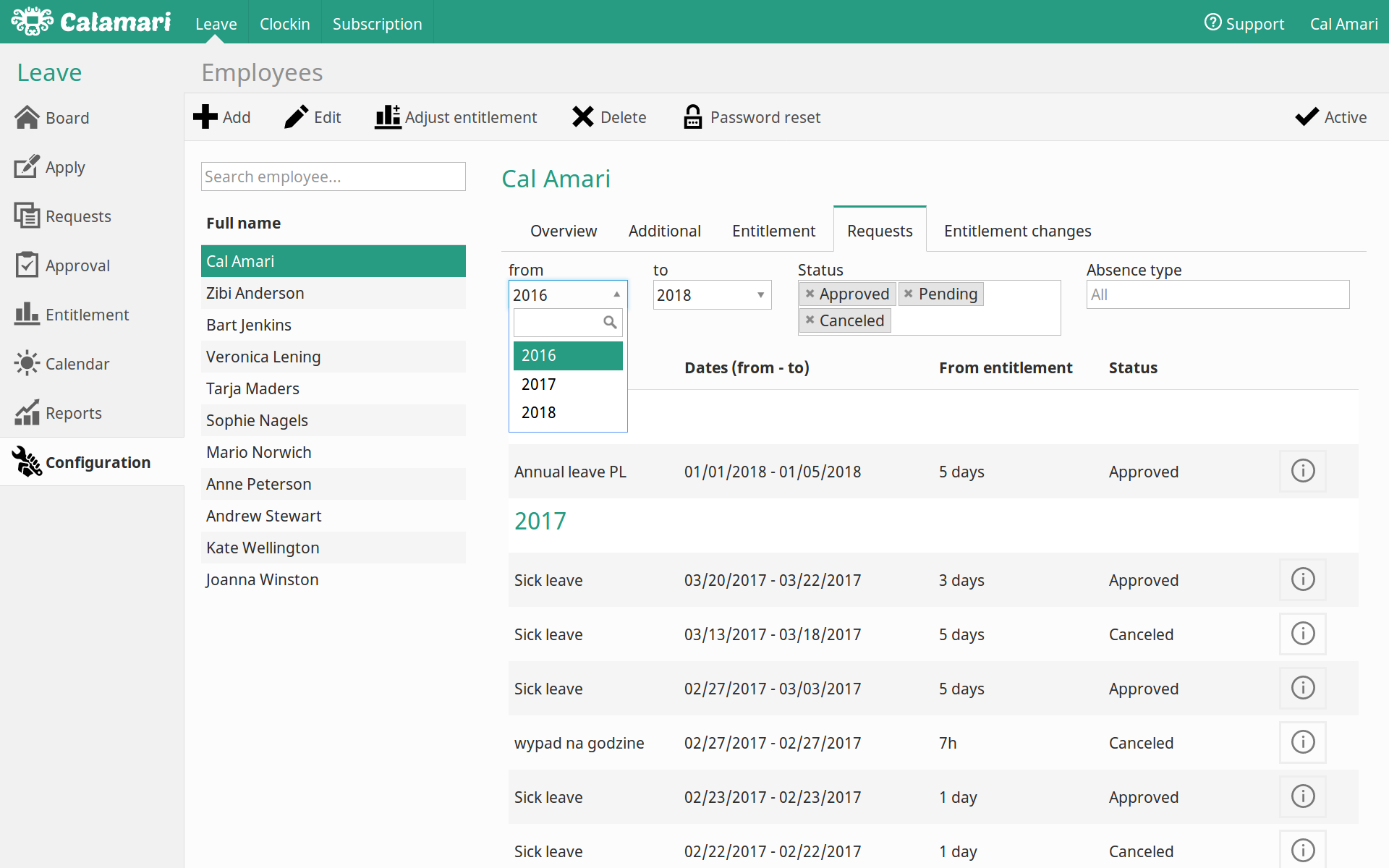The width and height of the screenshot is (1389, 868).
Task: Open Approval checkmark icon in sidebar
Action: 27,265
